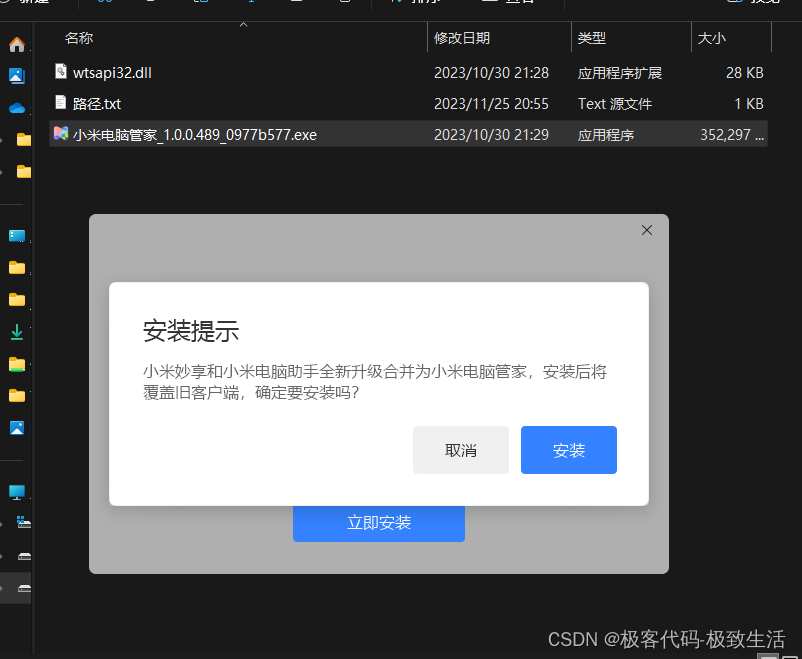Click the size value 28 KB
Screen dimensions: 802x659
click(745, 73)
